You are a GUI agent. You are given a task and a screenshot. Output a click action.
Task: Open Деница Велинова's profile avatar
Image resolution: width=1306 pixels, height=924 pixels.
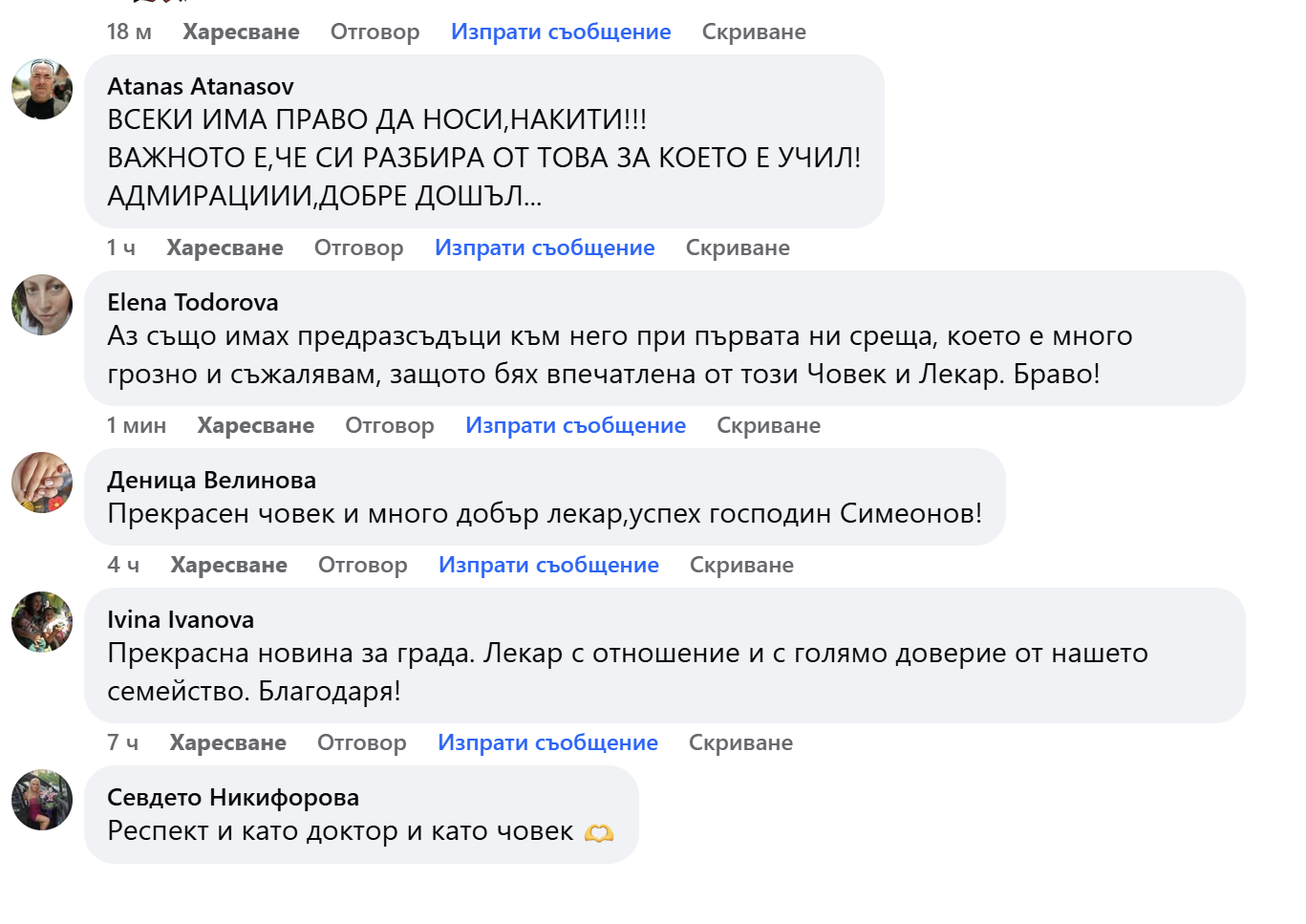tap(42, 483)
